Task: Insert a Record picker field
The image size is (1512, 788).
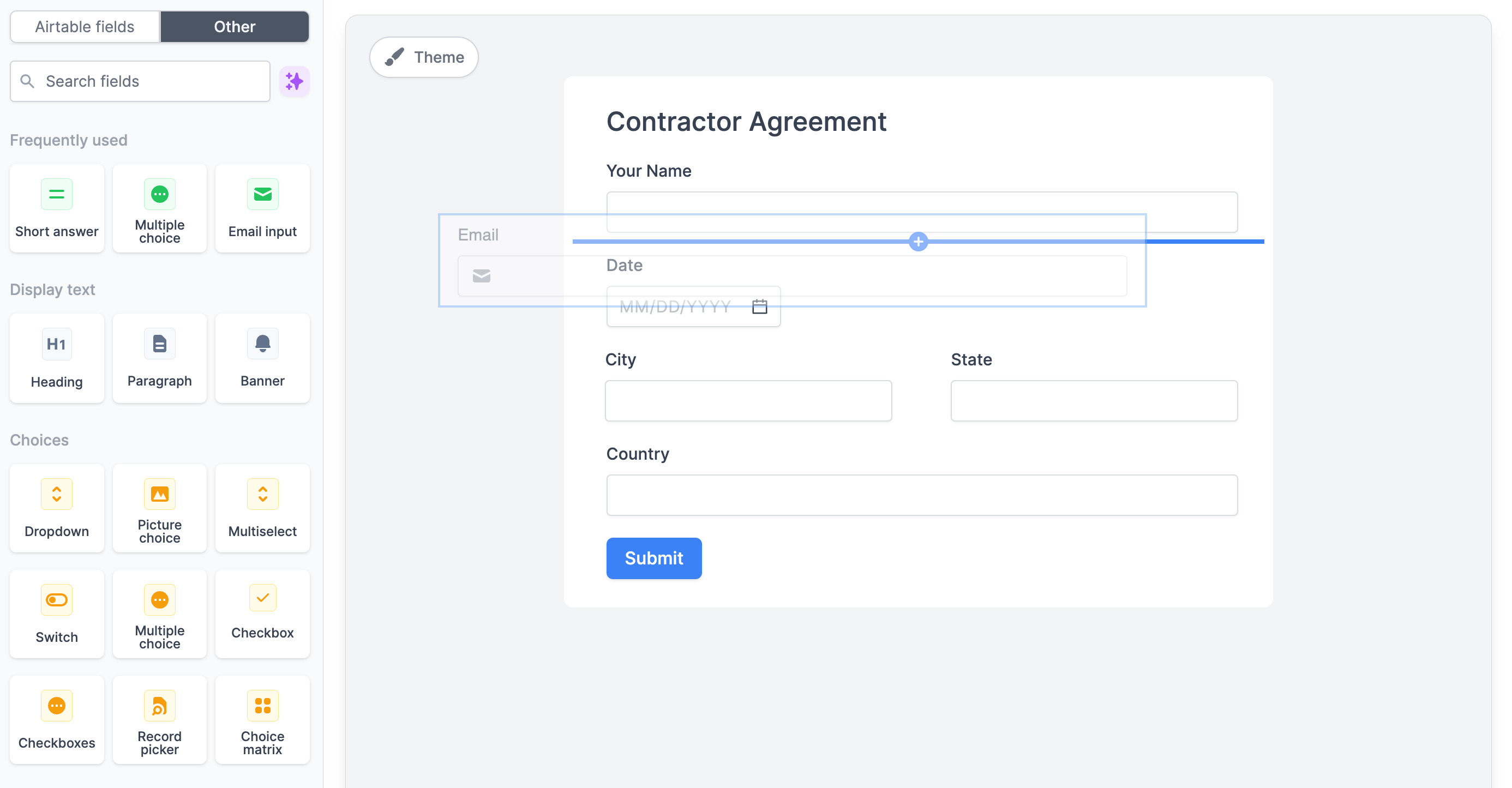Action: point(159,719)
